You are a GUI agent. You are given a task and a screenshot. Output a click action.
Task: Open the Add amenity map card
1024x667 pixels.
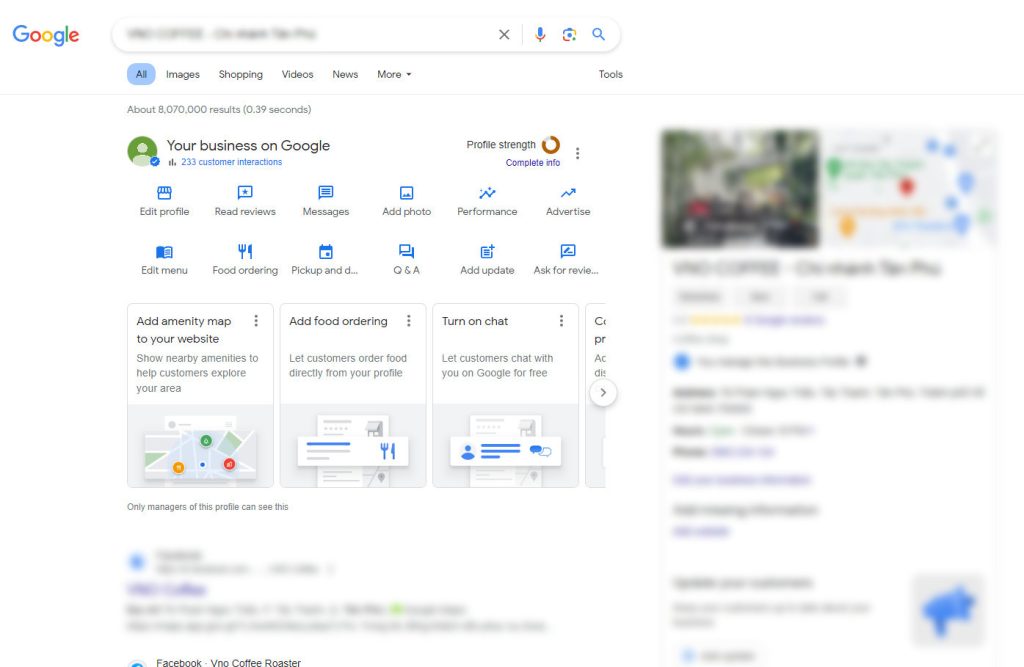200,395
